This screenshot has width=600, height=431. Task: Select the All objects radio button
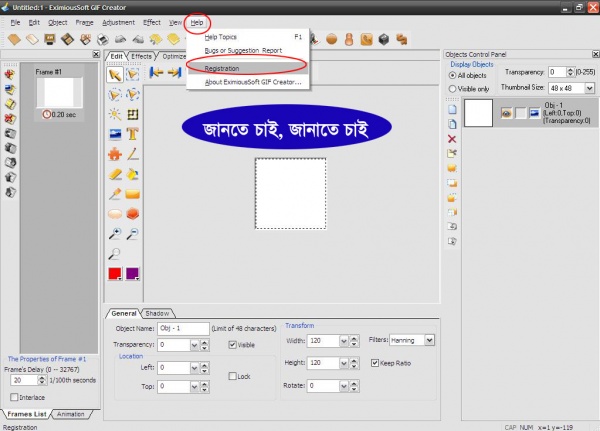coord(452,75)
